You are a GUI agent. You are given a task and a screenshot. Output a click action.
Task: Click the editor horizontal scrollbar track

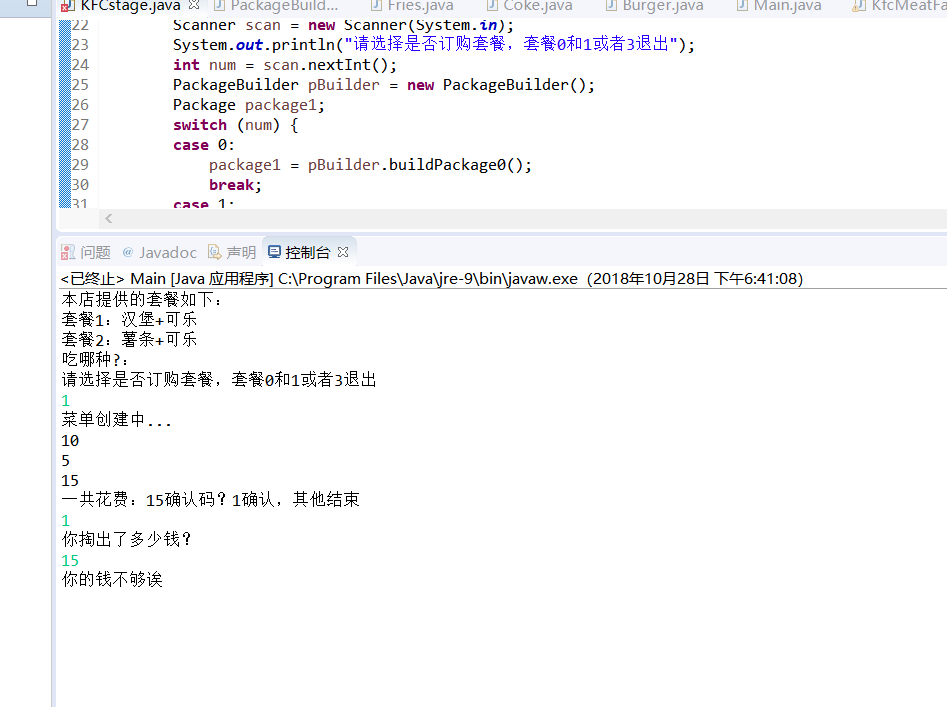520,218
